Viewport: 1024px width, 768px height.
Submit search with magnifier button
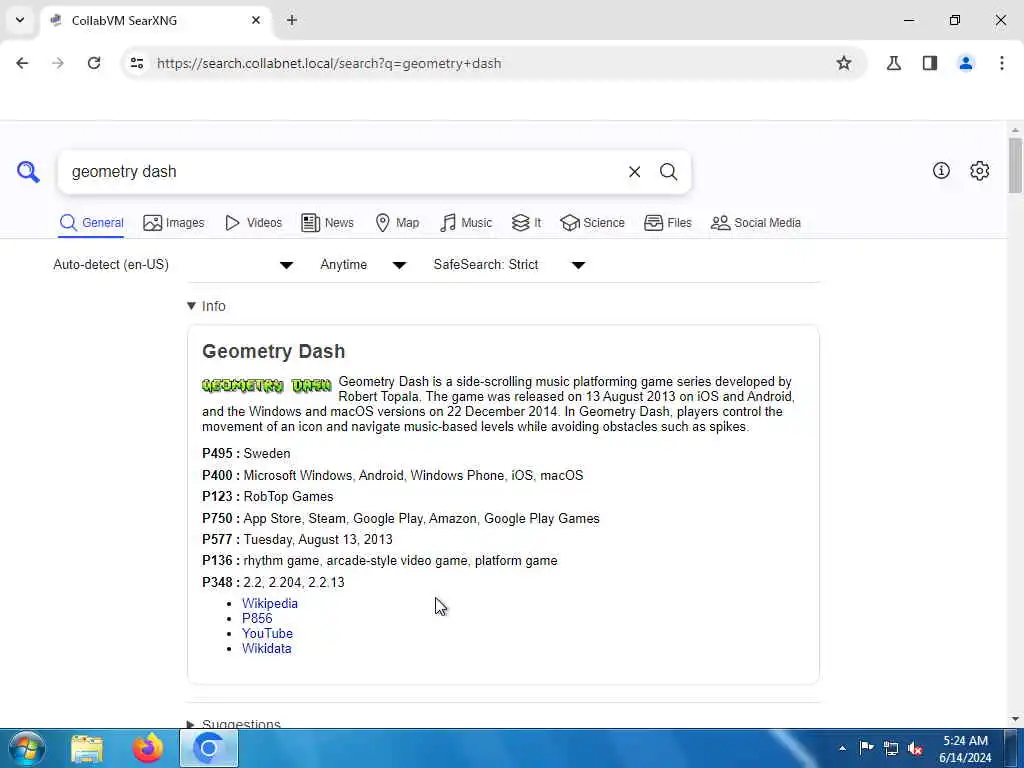668,172
